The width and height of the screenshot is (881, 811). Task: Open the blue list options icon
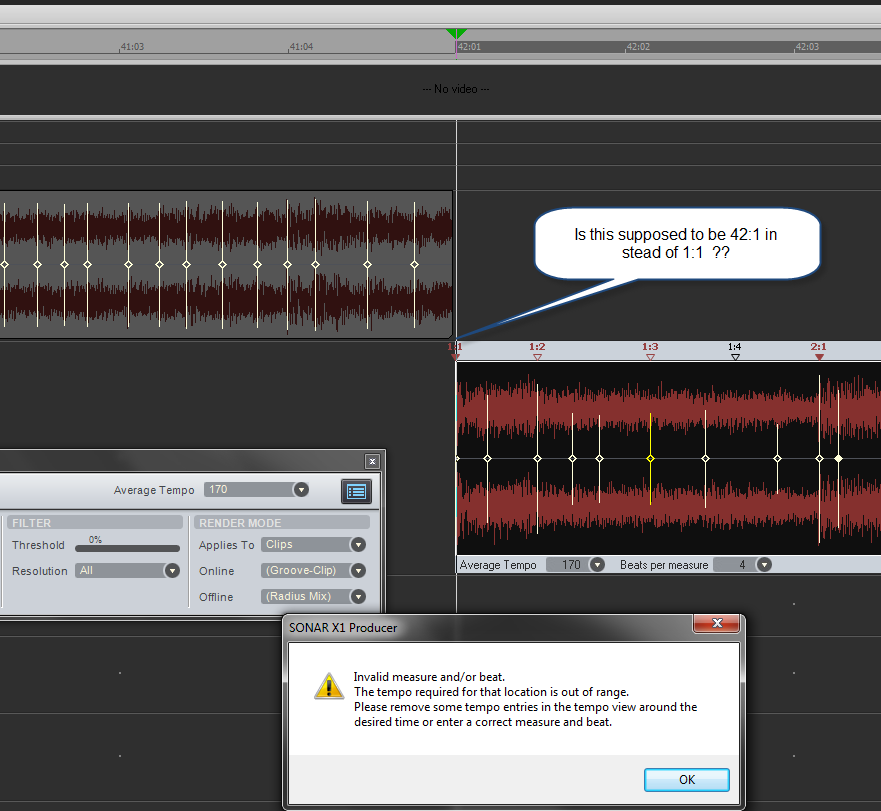[x=355, y=490]
